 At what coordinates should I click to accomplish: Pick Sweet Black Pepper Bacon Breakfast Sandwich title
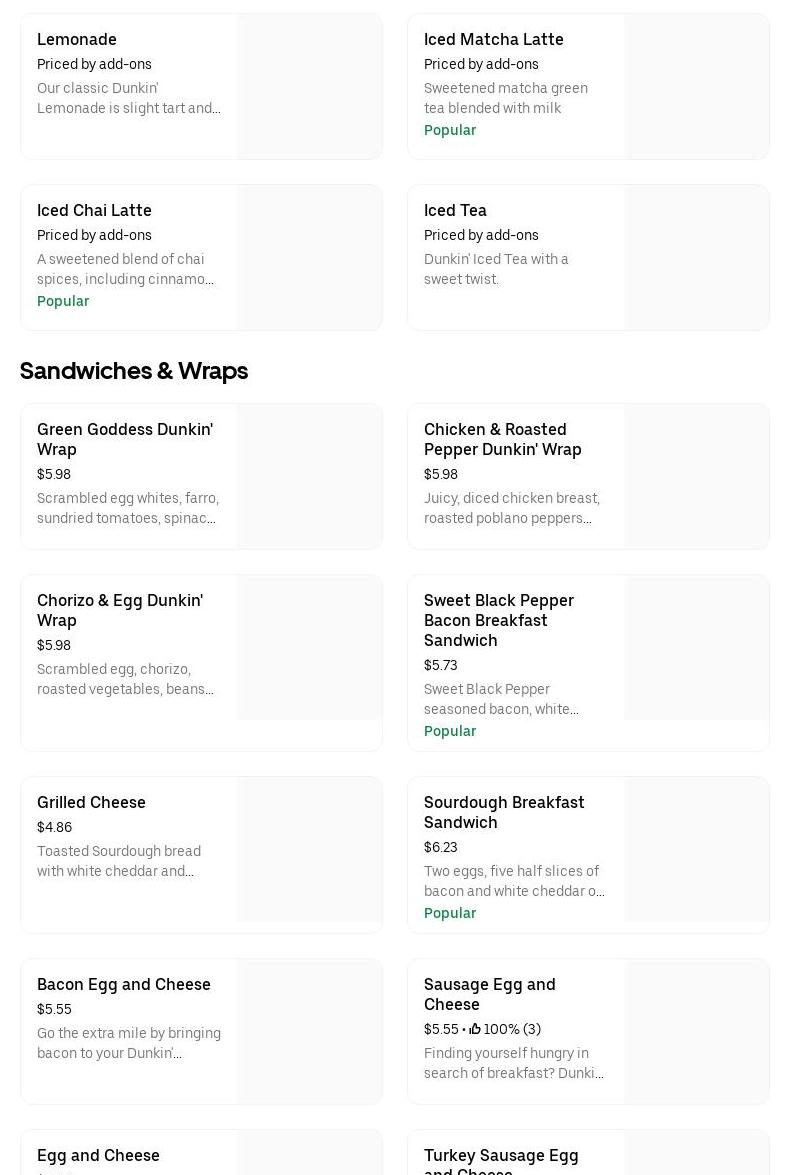[x=498, y=620]
